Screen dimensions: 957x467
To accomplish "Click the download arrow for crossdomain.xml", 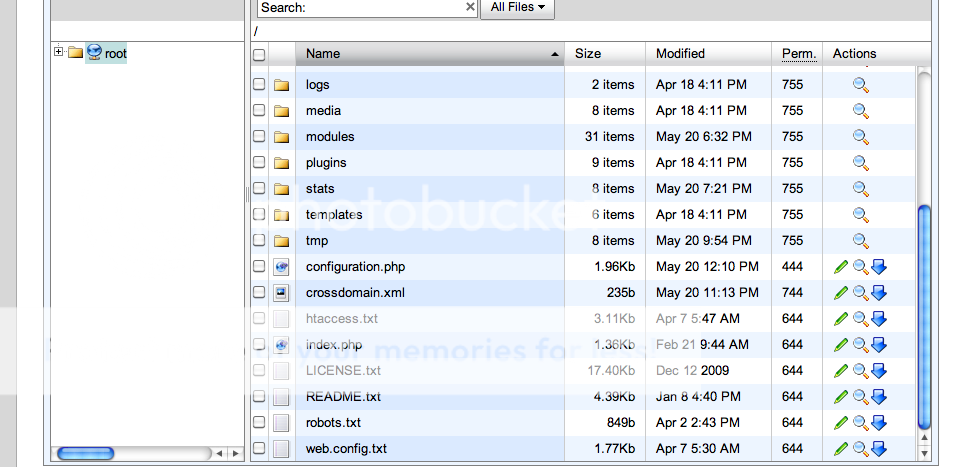I will (879, 293).
